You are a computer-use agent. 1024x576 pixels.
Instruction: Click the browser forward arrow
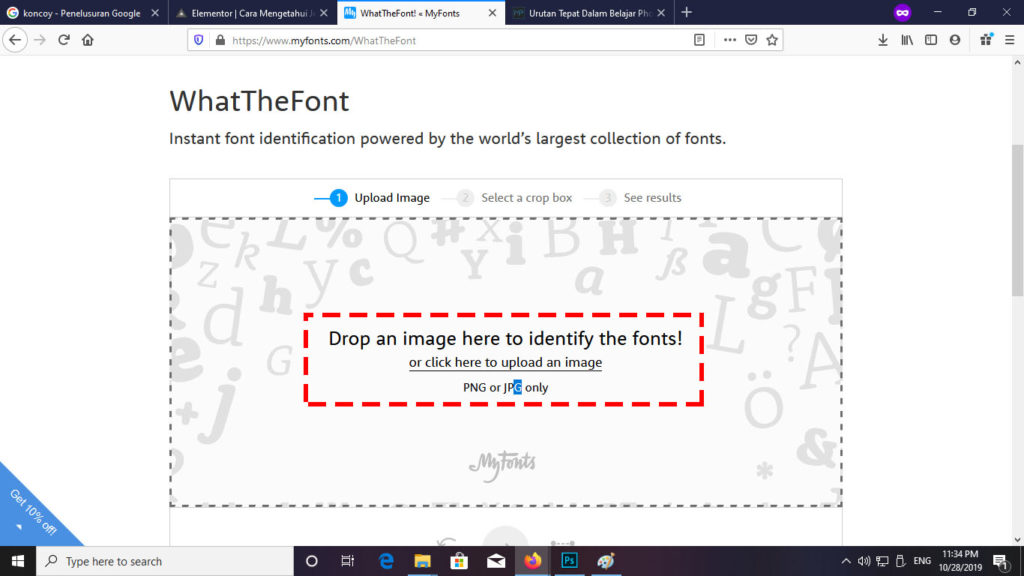pyautogui.click(x=40, y=40)
